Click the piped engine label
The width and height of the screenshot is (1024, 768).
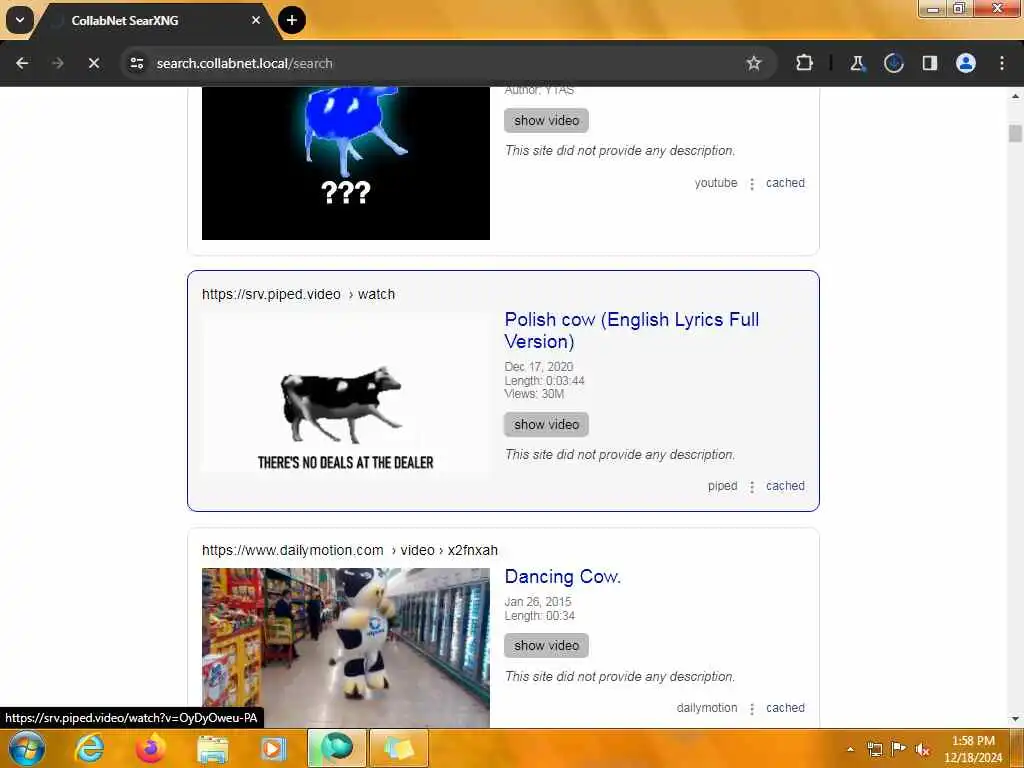coord(722,486)
